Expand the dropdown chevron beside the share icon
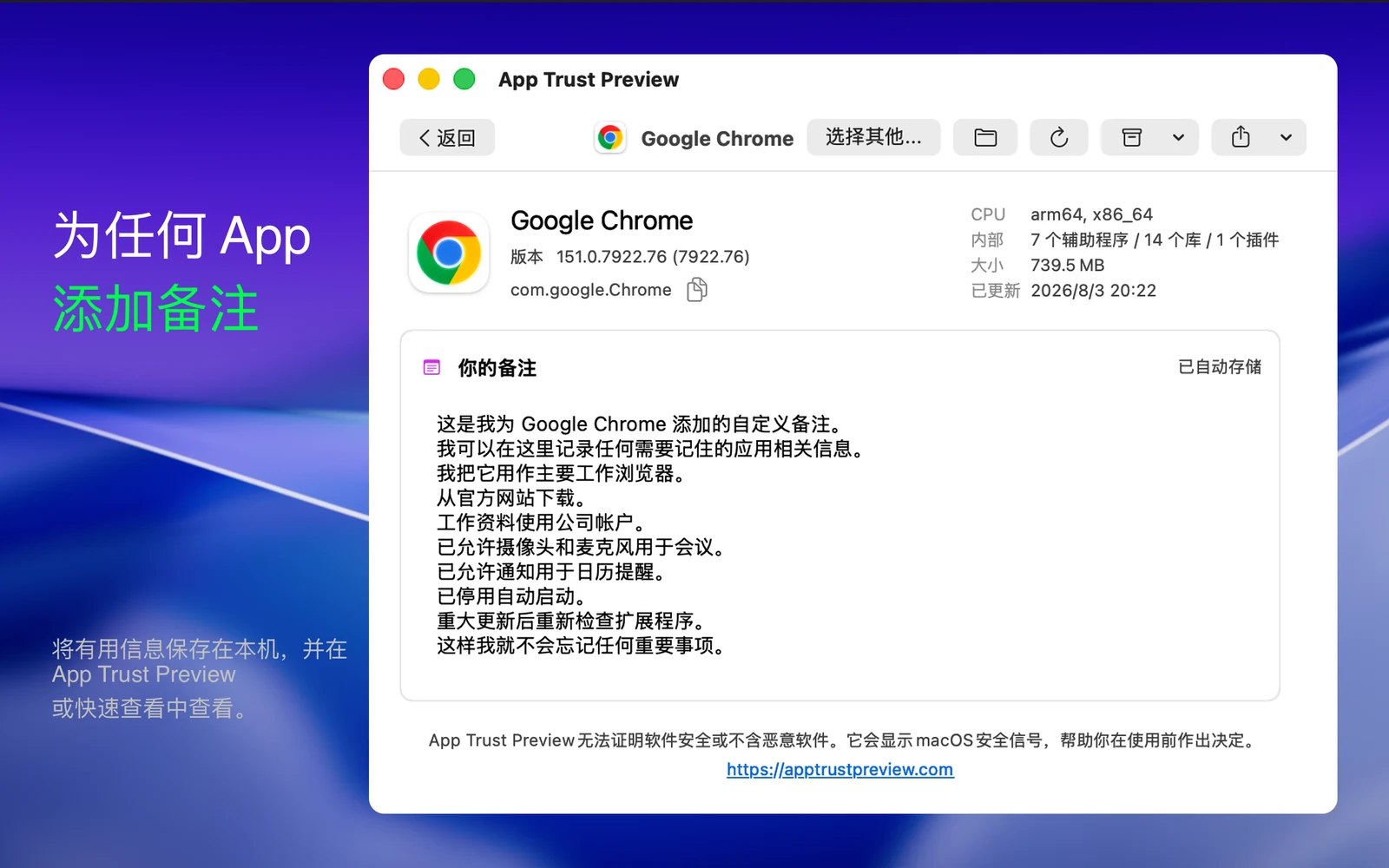The height and width of the screenshot is (868, 1389). 1287,137
